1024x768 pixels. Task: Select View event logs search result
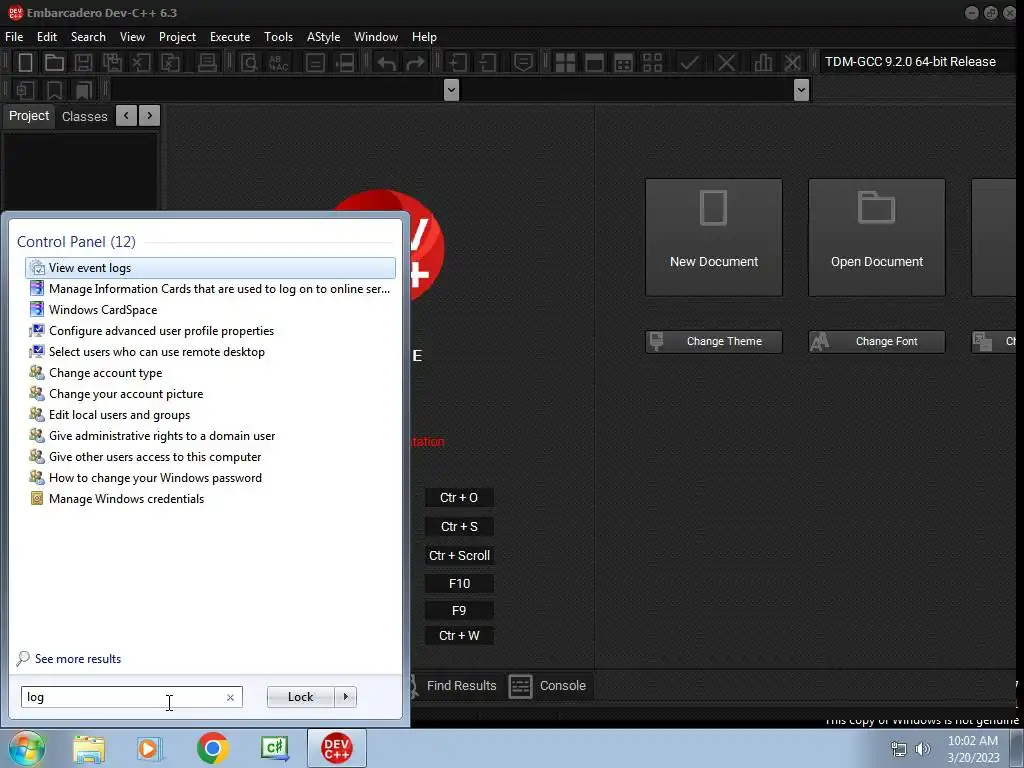[x=210, y=268]
